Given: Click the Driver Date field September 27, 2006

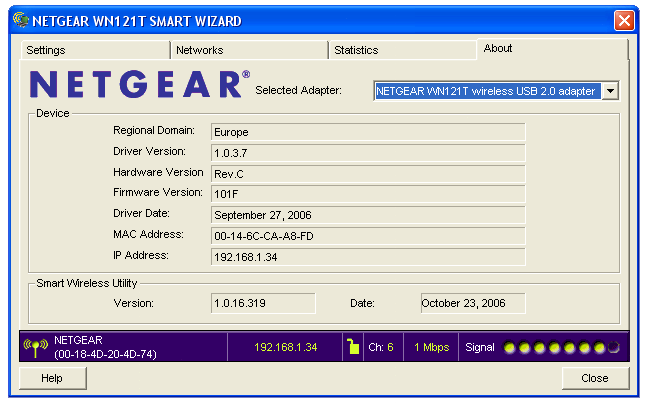Looking at the screenshot, I should (368, 215).
